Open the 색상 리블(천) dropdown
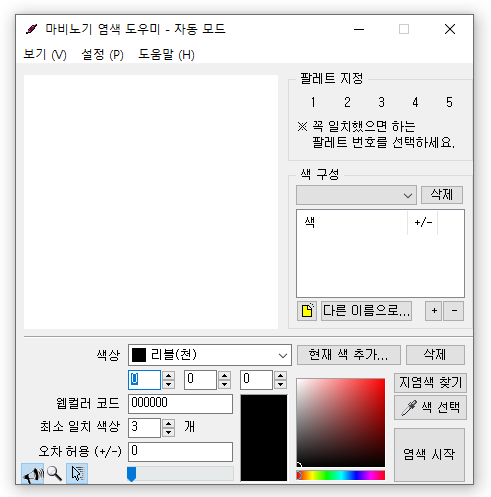The width and height of the screenshot is (491, 497). click(x=210, y=355)
